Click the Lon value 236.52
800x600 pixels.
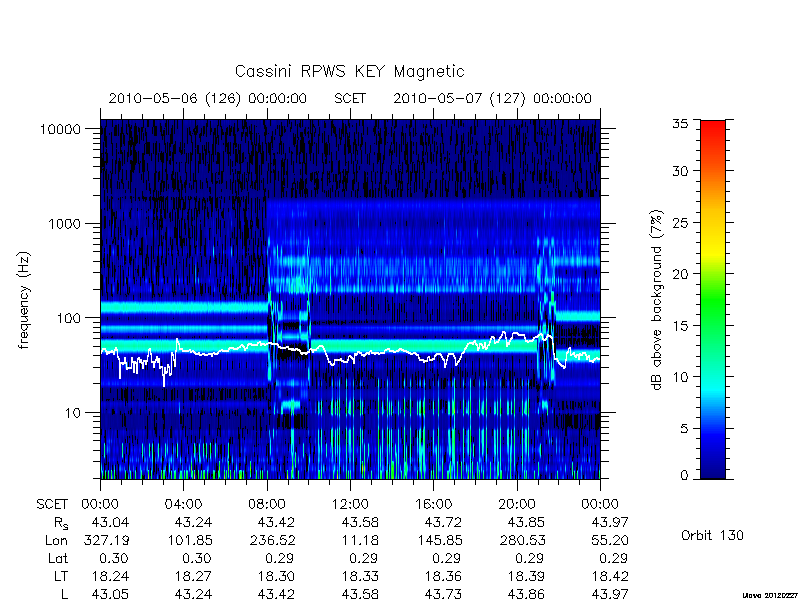[272, 540]
